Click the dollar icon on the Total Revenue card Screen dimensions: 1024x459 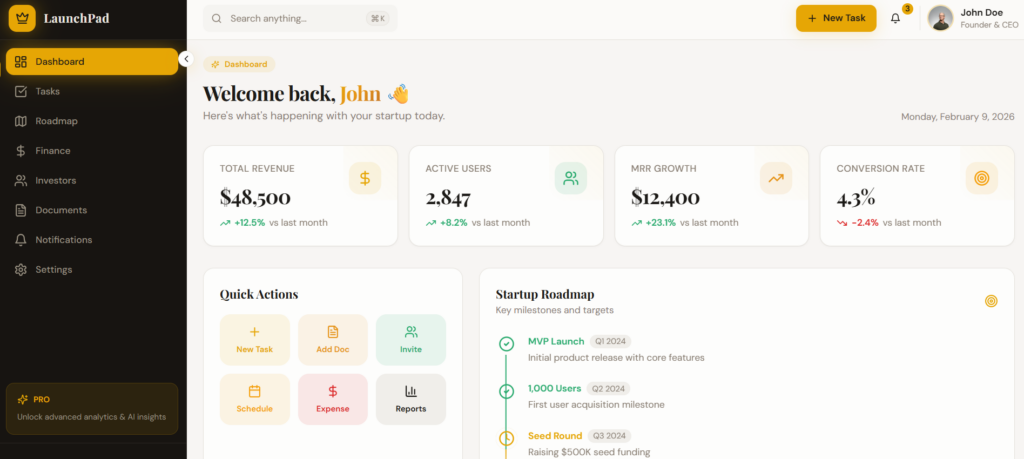365,178
